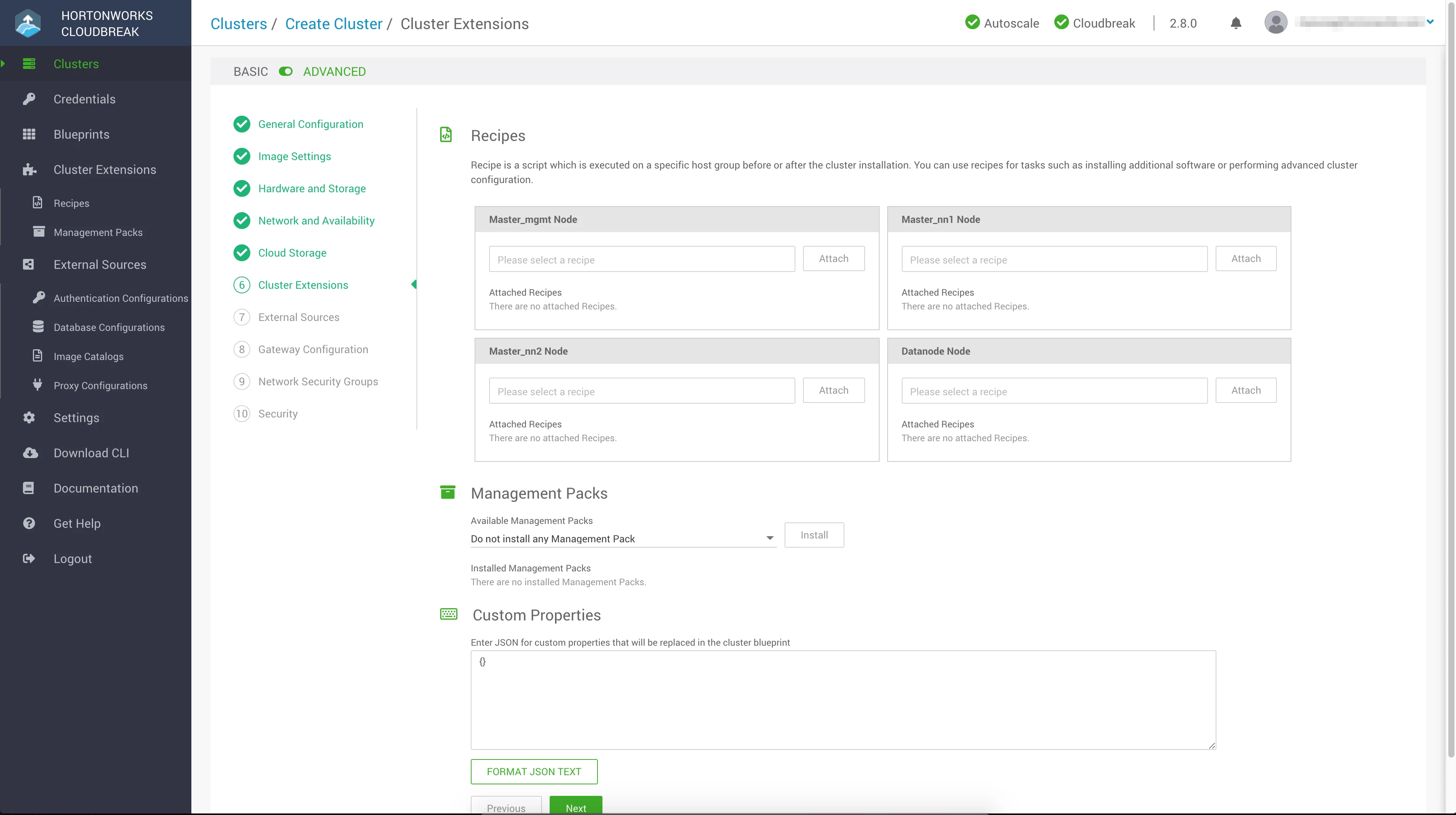
Task: Click the Install management pack button
Action: click(x=814, y=535)
